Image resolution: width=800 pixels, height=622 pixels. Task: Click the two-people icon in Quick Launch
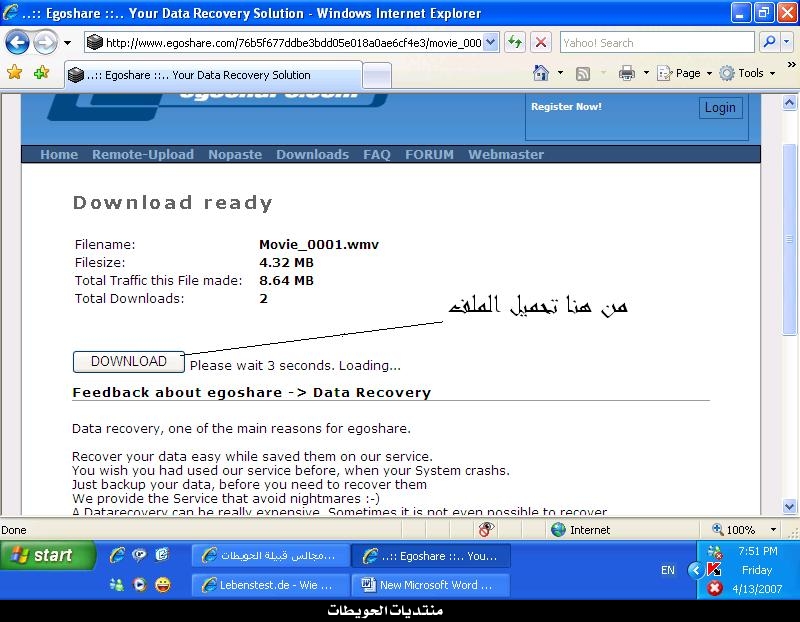click(x=116, y=585)
